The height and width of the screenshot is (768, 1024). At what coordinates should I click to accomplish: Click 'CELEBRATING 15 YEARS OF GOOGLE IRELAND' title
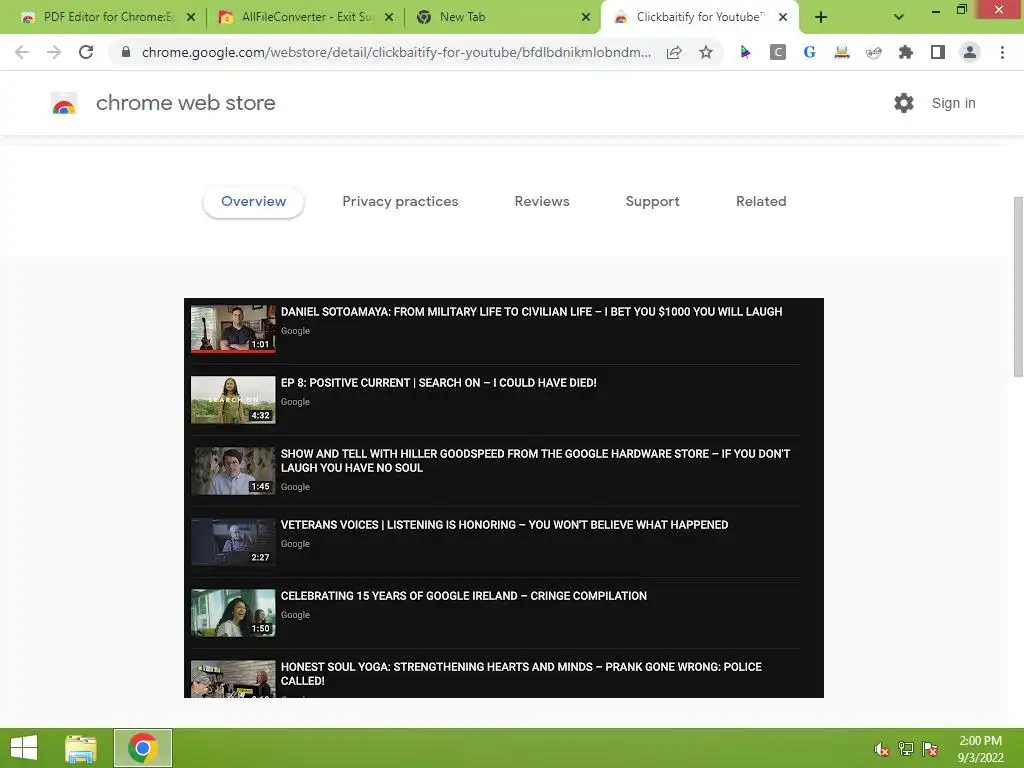pos(464,596)
